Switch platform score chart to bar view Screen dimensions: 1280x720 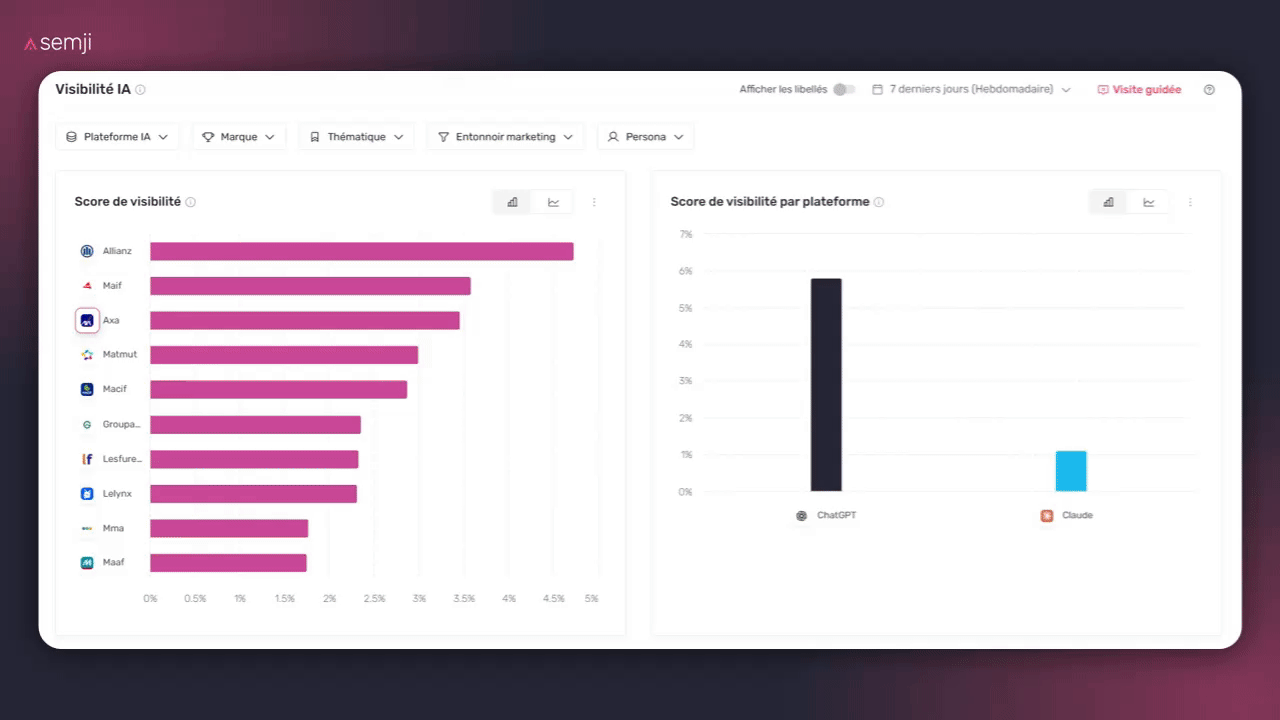pyautogui.click(x=1108, y=202)
